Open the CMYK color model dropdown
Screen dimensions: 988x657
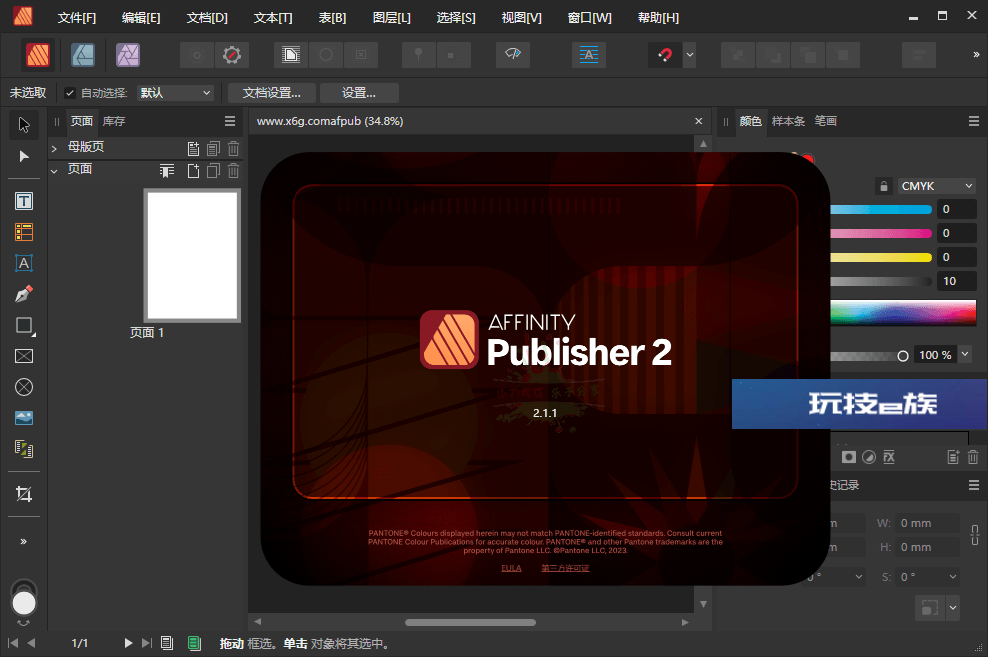tap(936, 186)
